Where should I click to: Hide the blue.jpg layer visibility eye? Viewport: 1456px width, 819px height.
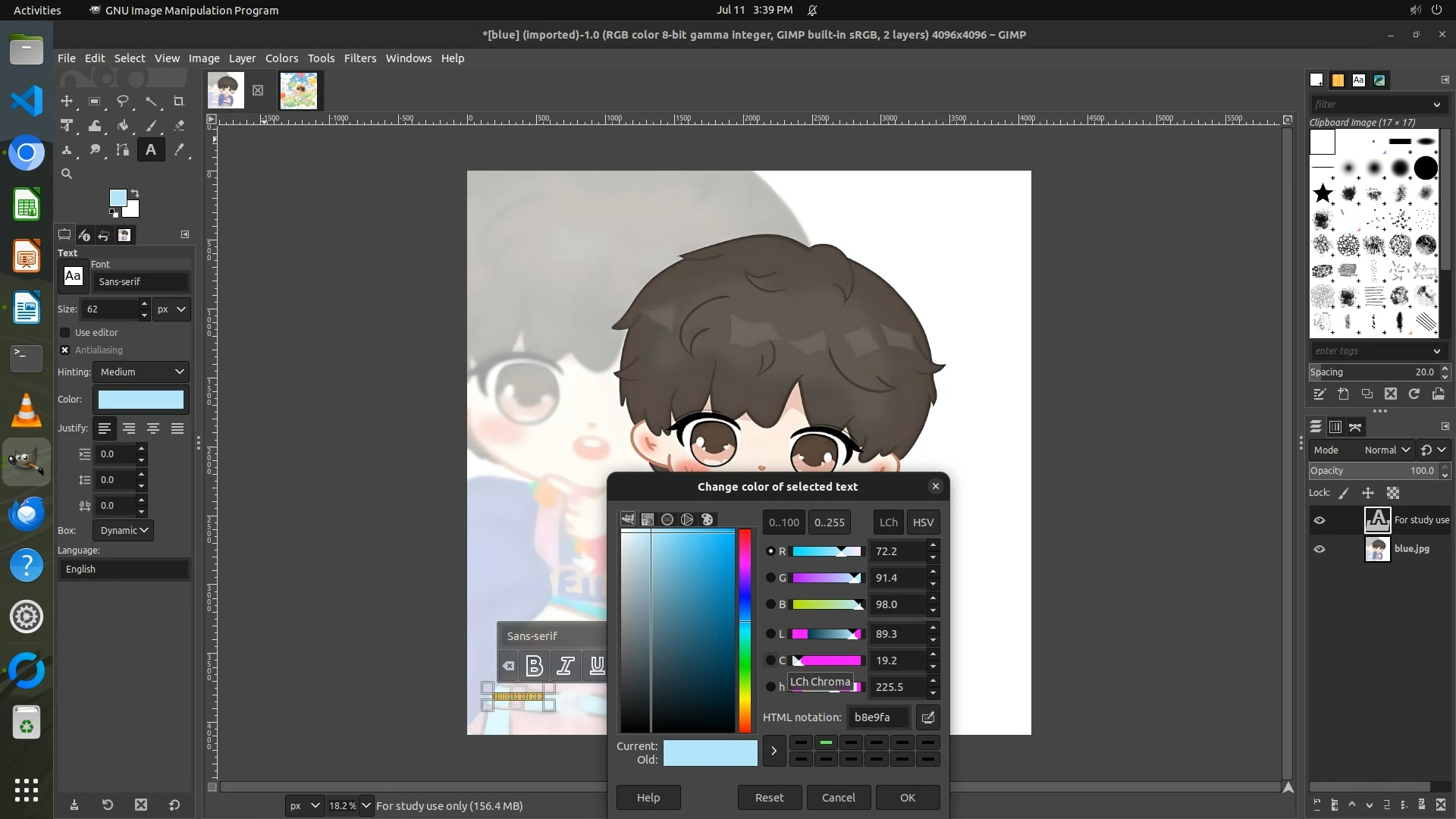coord(1319,549)
